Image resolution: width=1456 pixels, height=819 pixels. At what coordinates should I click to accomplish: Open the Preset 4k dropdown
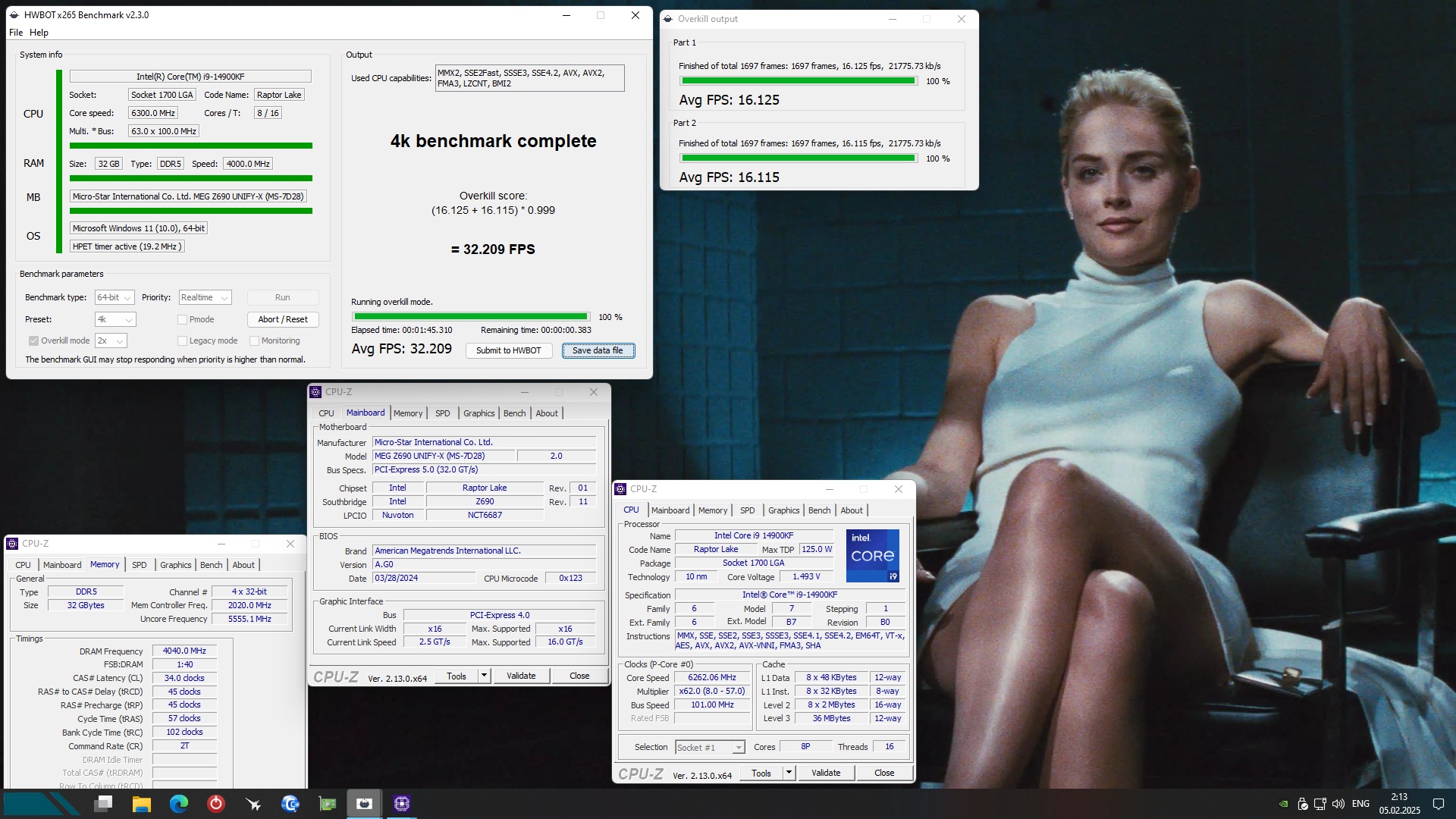[115, 319]
